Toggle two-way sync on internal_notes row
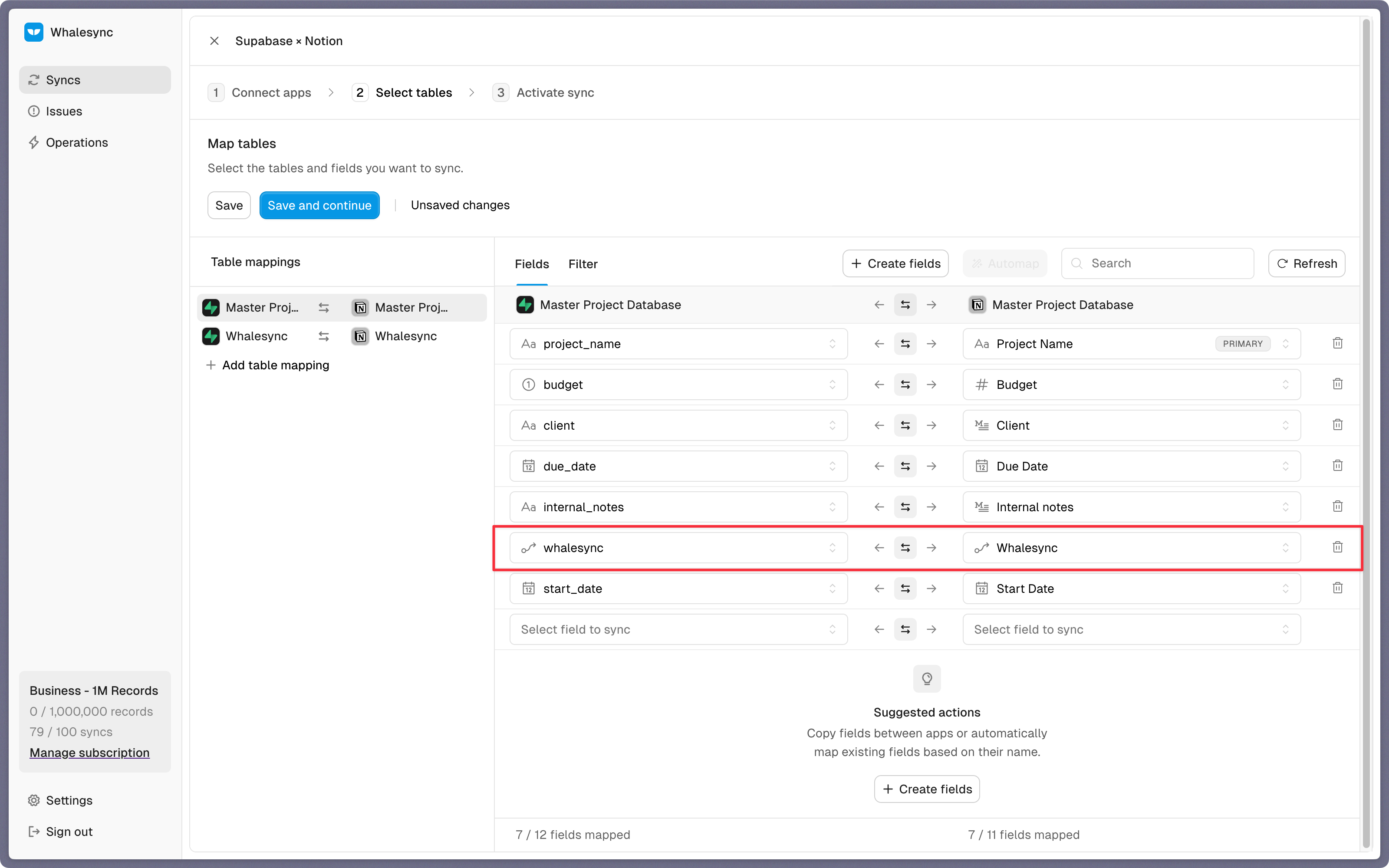1389x868 pixels. (905, 507)
